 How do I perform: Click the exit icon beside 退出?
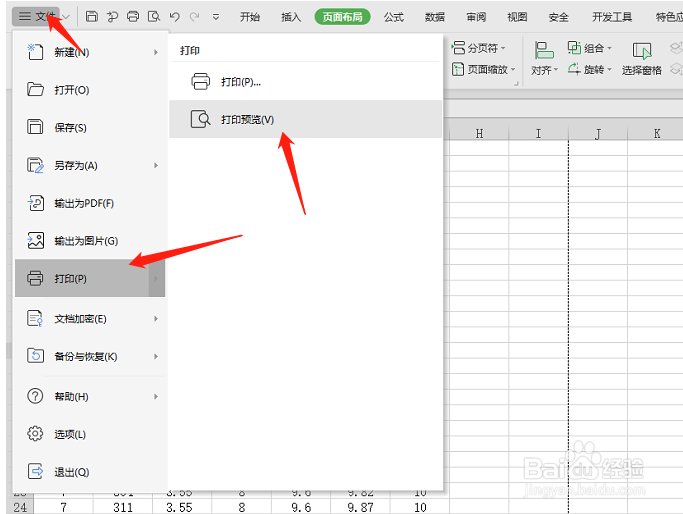tap(35, 471)
